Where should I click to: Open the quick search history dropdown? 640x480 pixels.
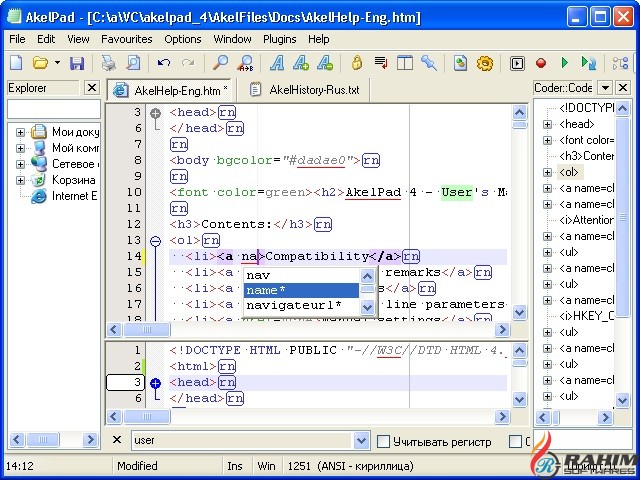[361, 440]
